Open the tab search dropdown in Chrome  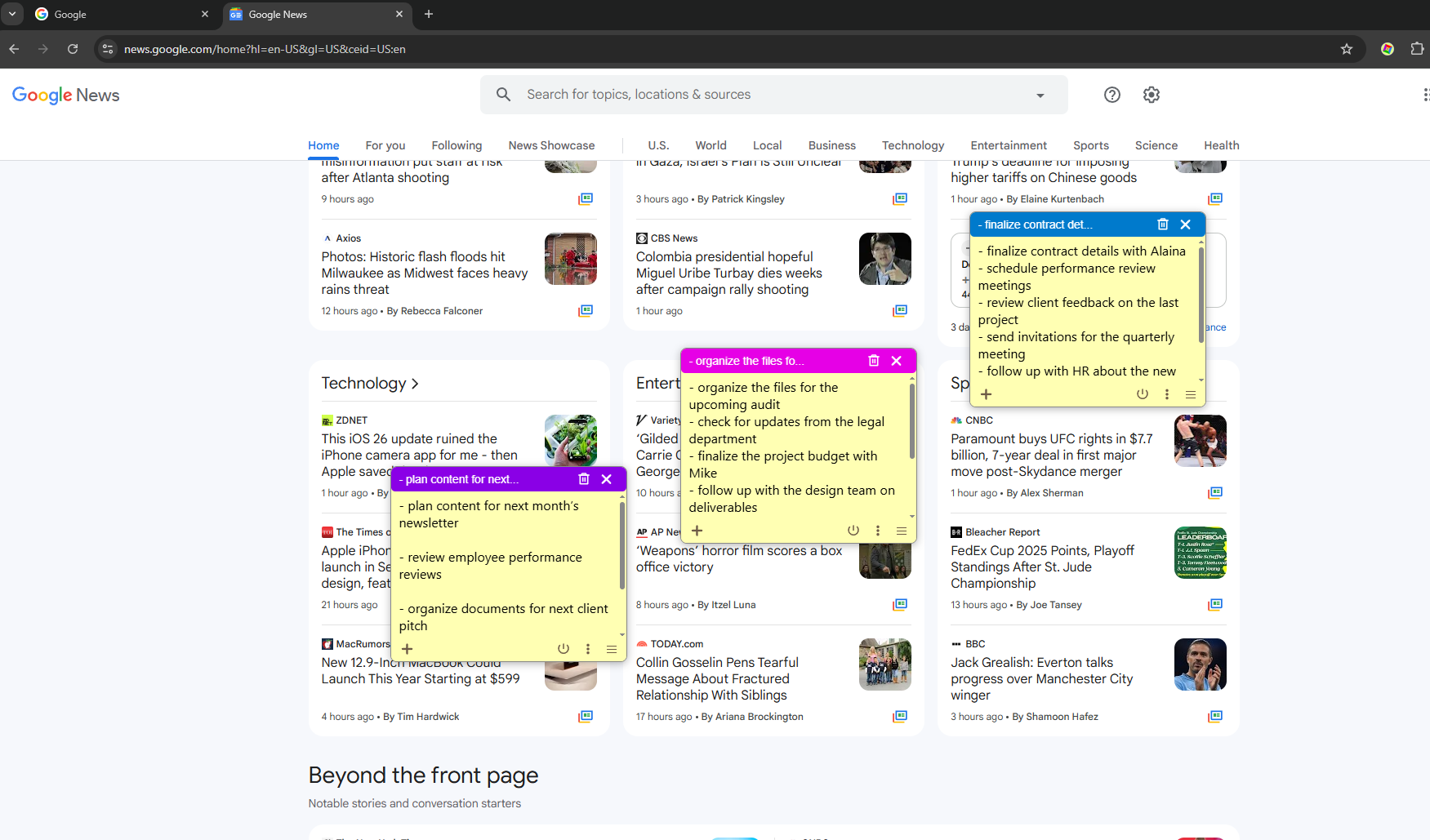(12, 14)
